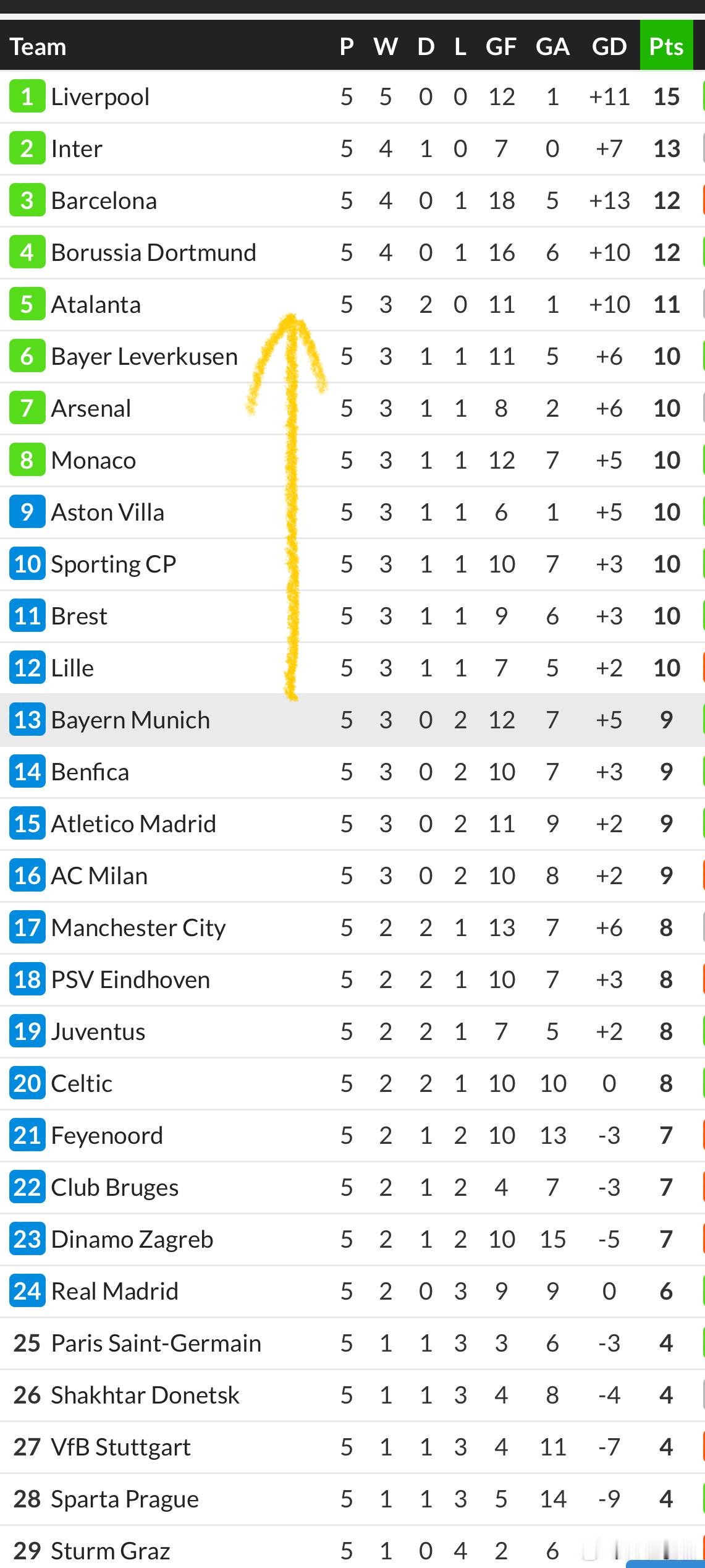
Task: Click the green rank 8 badge for Monaco
Action: 27,460
